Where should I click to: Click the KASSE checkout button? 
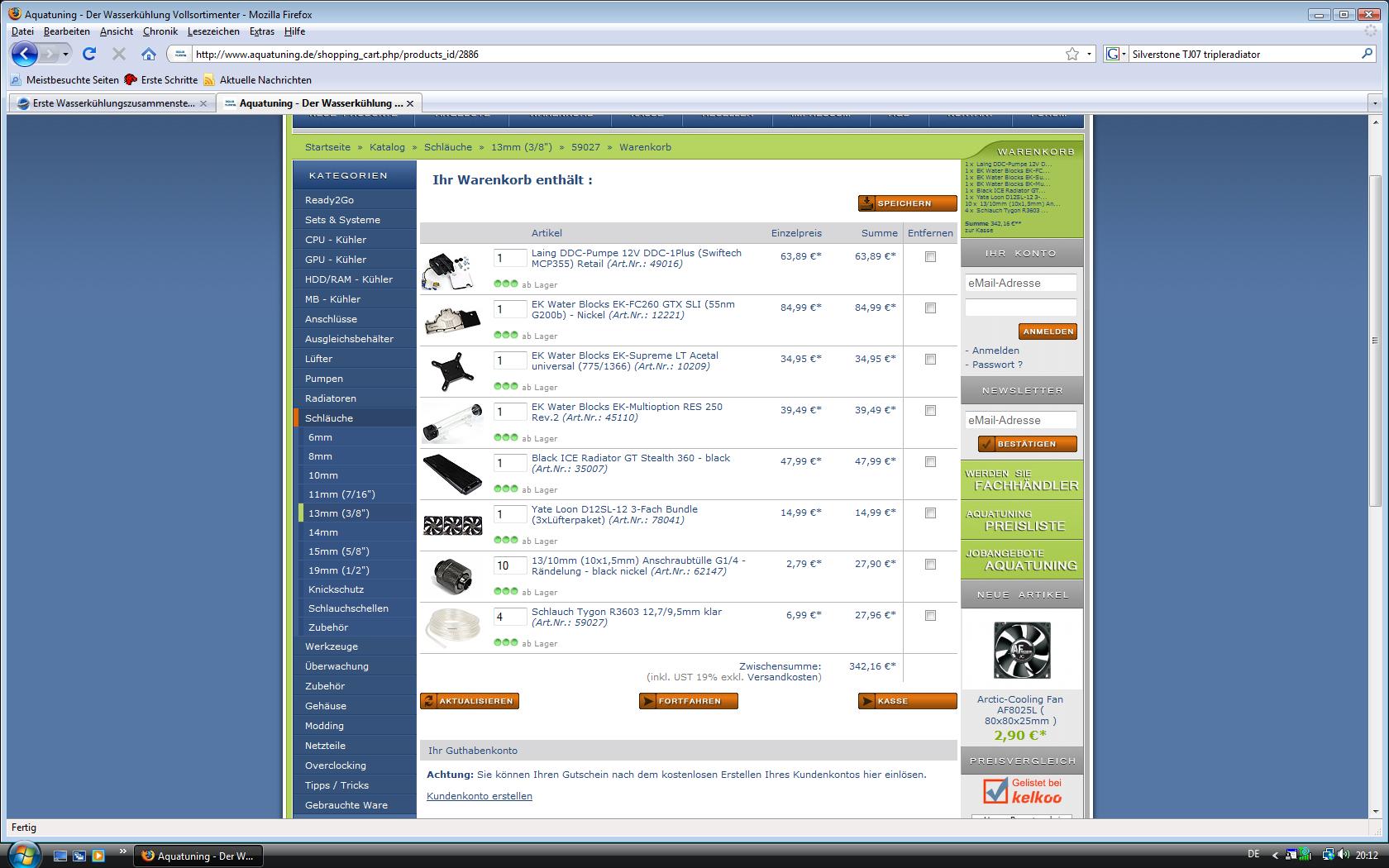[907, 701]
